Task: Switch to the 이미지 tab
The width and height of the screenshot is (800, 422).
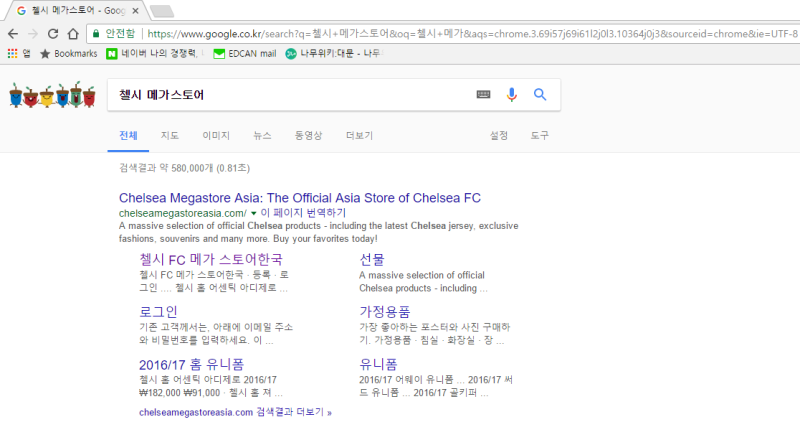Action: 216,135
